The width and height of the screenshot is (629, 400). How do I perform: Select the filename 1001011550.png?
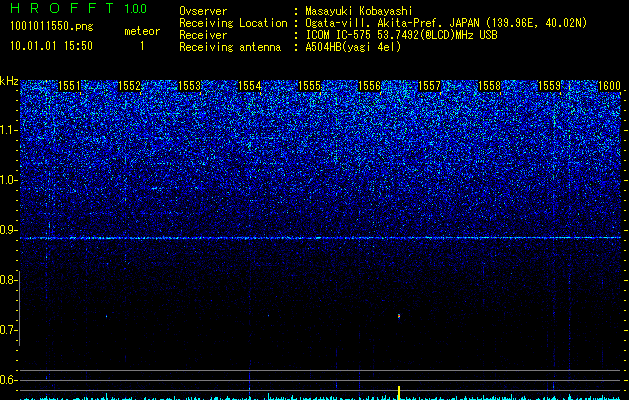[52, 27]
